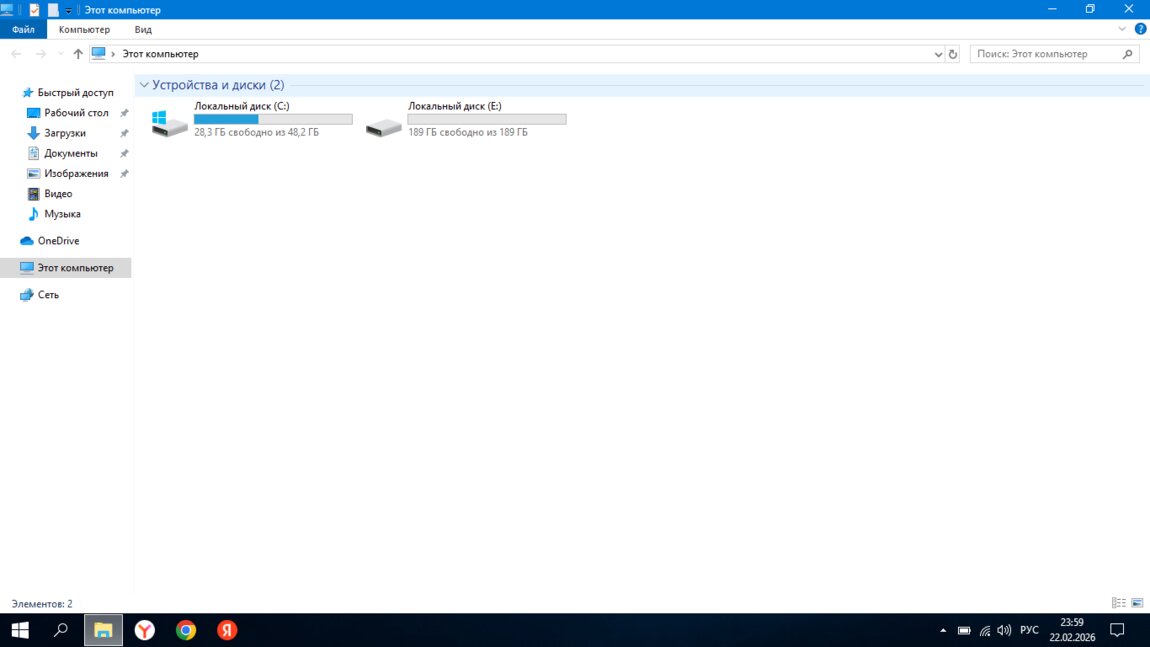Select Загрузки in the sidebar
The width and height of the screenshot is (1150, 647).
tap(65, 133)
